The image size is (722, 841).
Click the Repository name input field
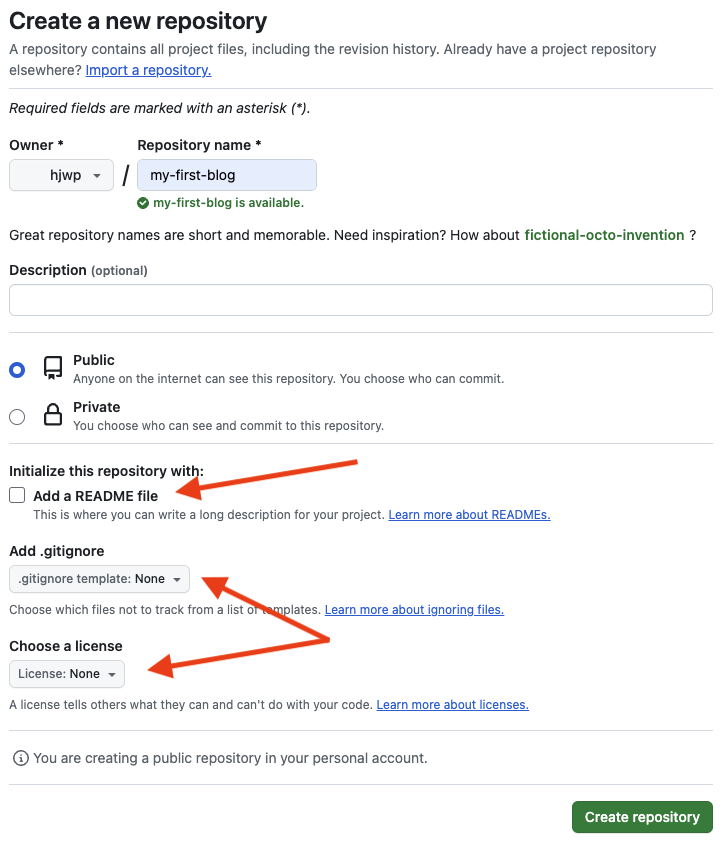point(227,175)
